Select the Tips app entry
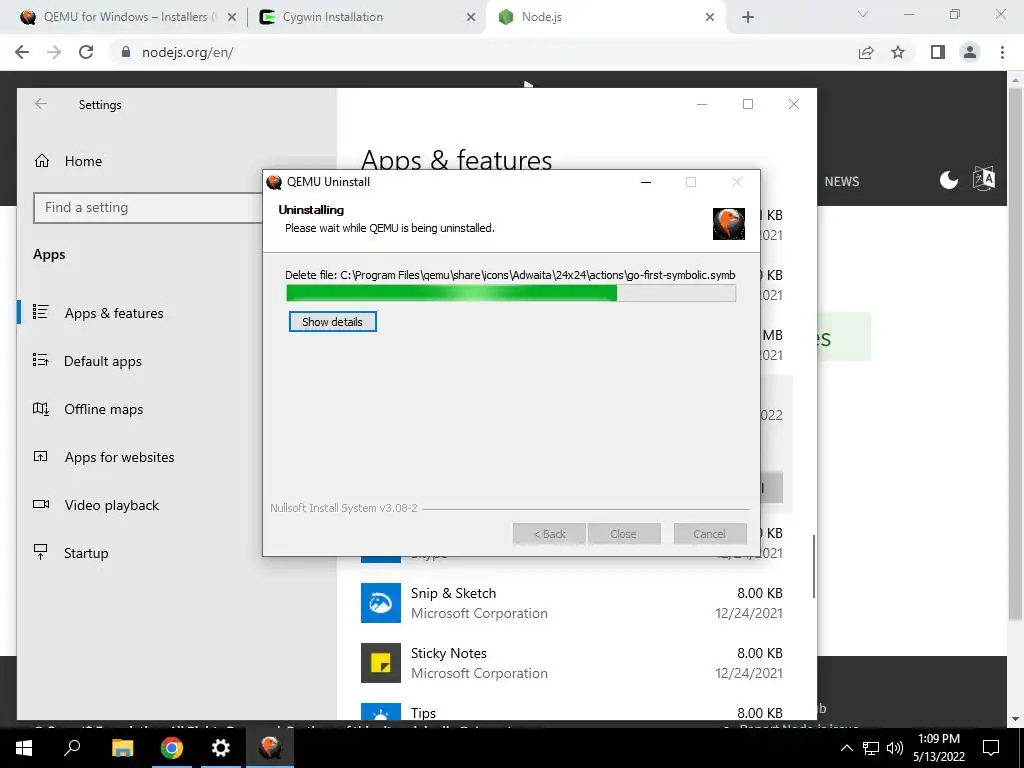Screen dimensions: 1024x768 572,711
